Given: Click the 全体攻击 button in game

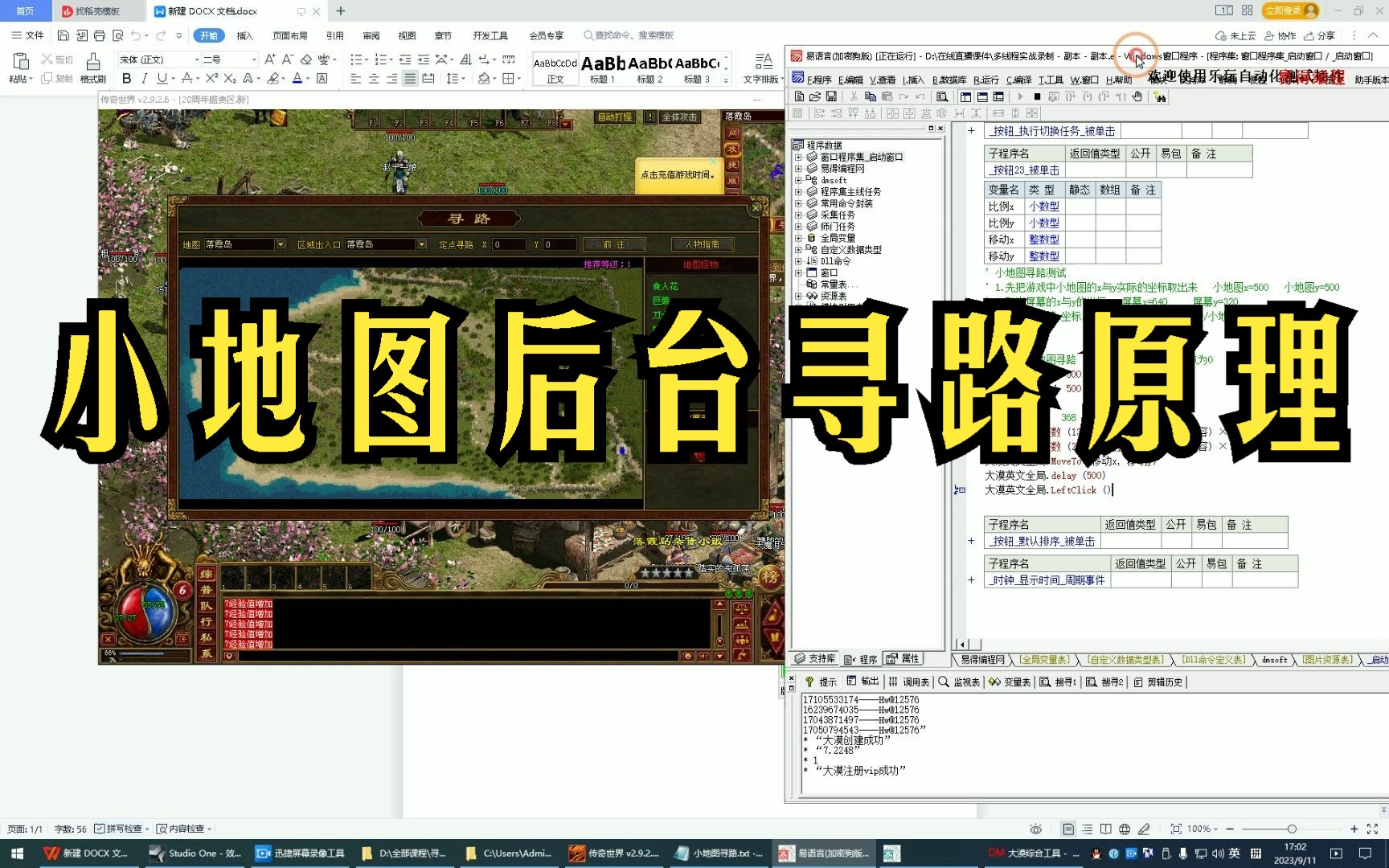Looking at the screenshot, I should pos(679,117).
